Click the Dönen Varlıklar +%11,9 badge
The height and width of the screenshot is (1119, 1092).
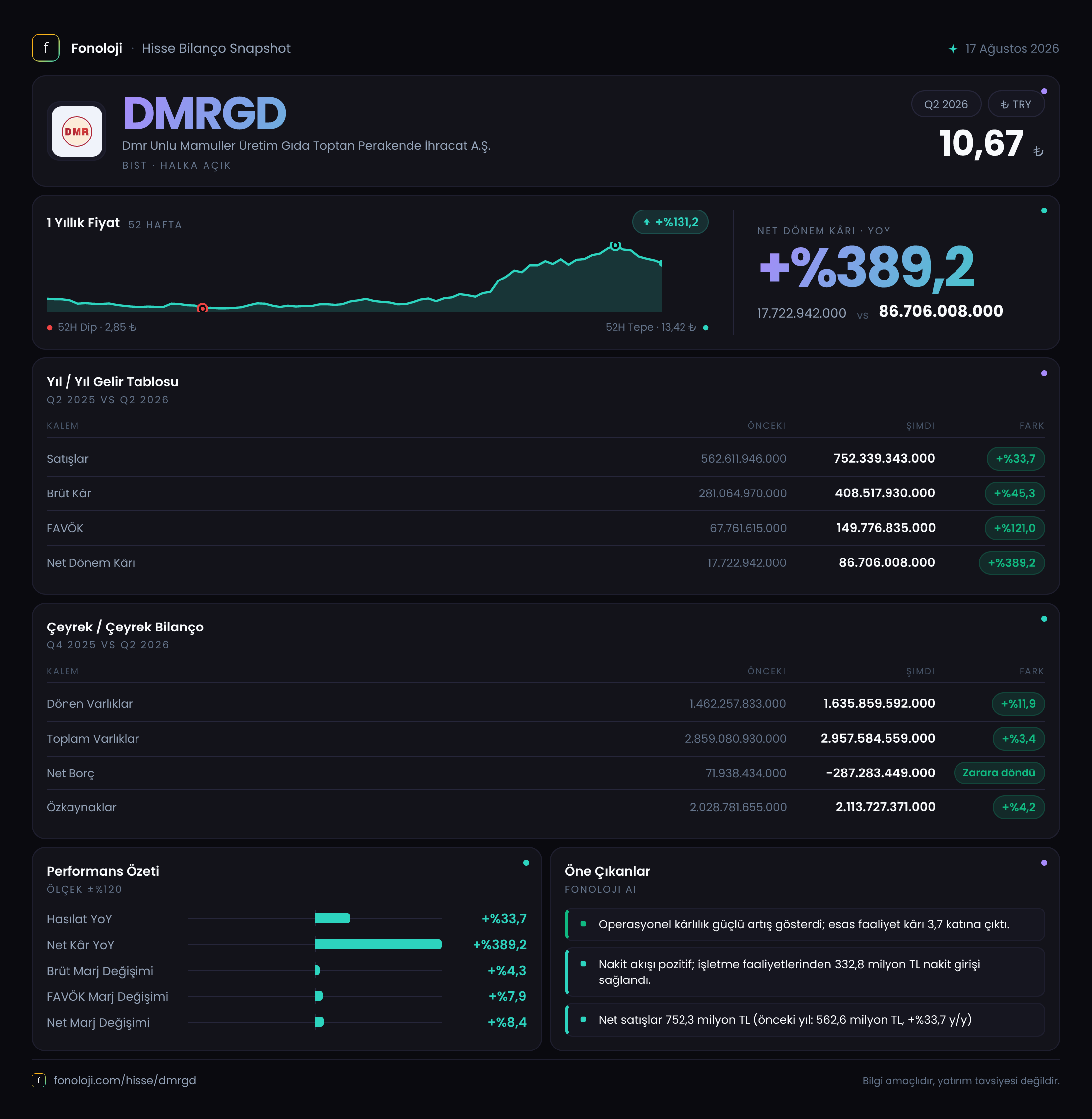[x=1018, y=704]
